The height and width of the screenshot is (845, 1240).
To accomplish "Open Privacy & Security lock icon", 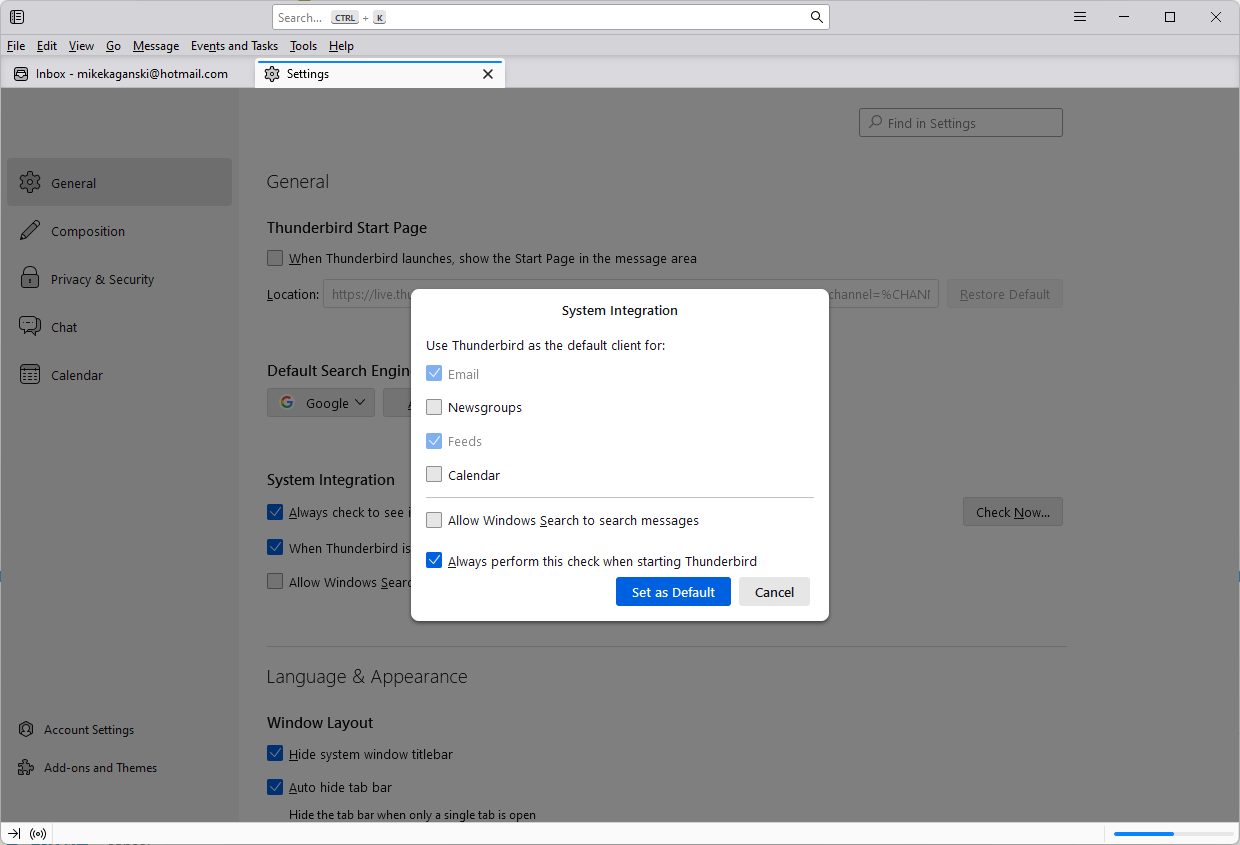I will point(30,279).
